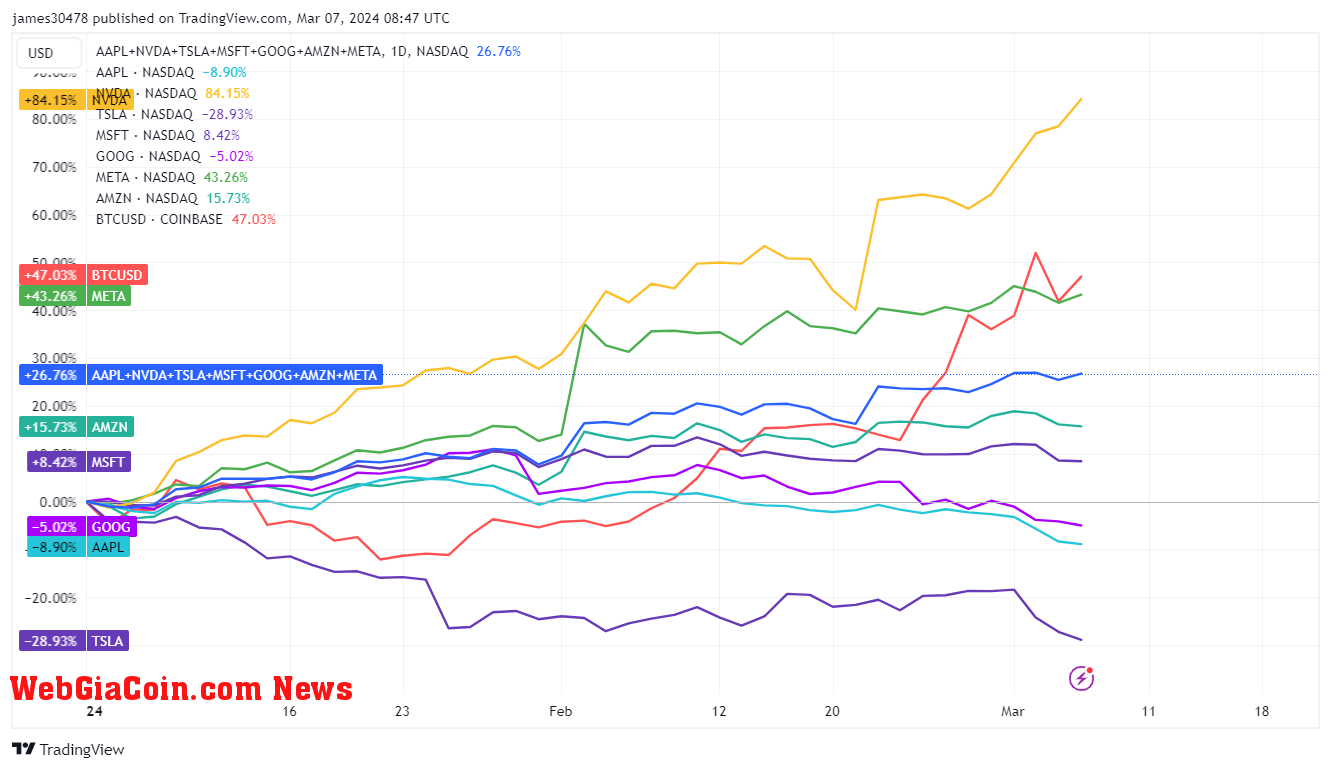Select the AMZN · NASDAQ legend row

[173, 198]
